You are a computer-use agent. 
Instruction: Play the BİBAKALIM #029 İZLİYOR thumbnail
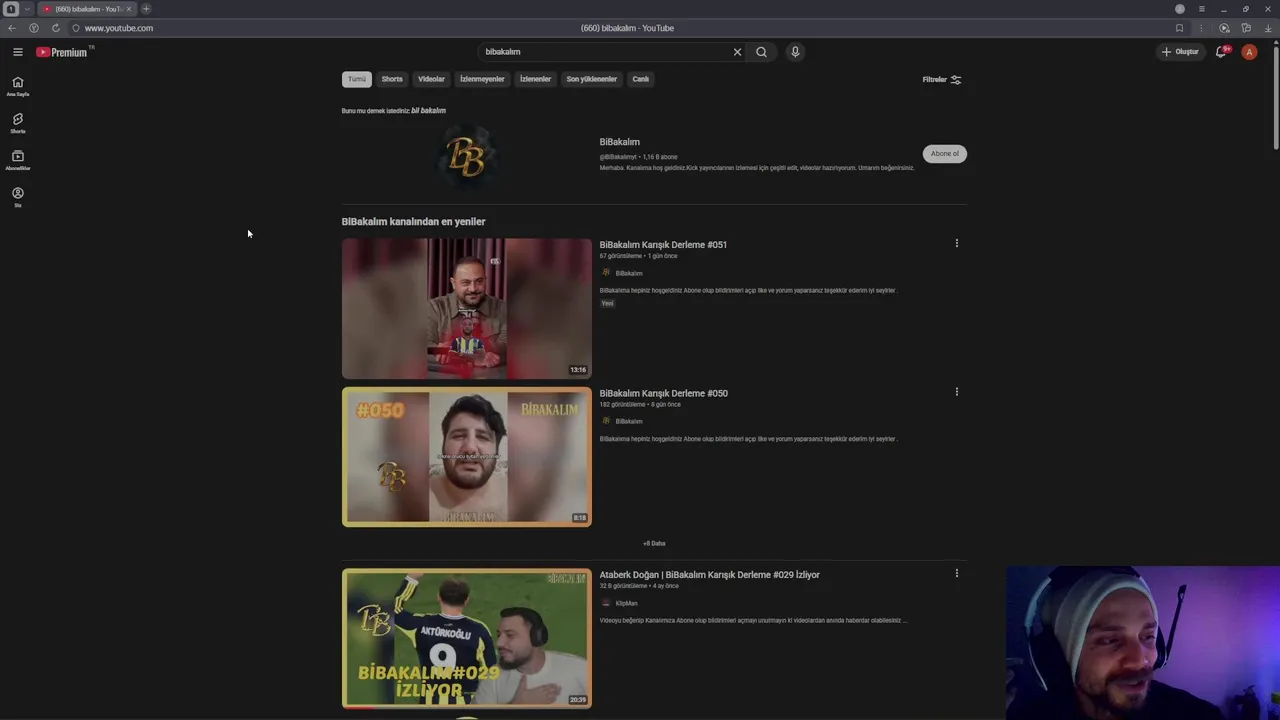pyautogui.click(x=466, y=638)
